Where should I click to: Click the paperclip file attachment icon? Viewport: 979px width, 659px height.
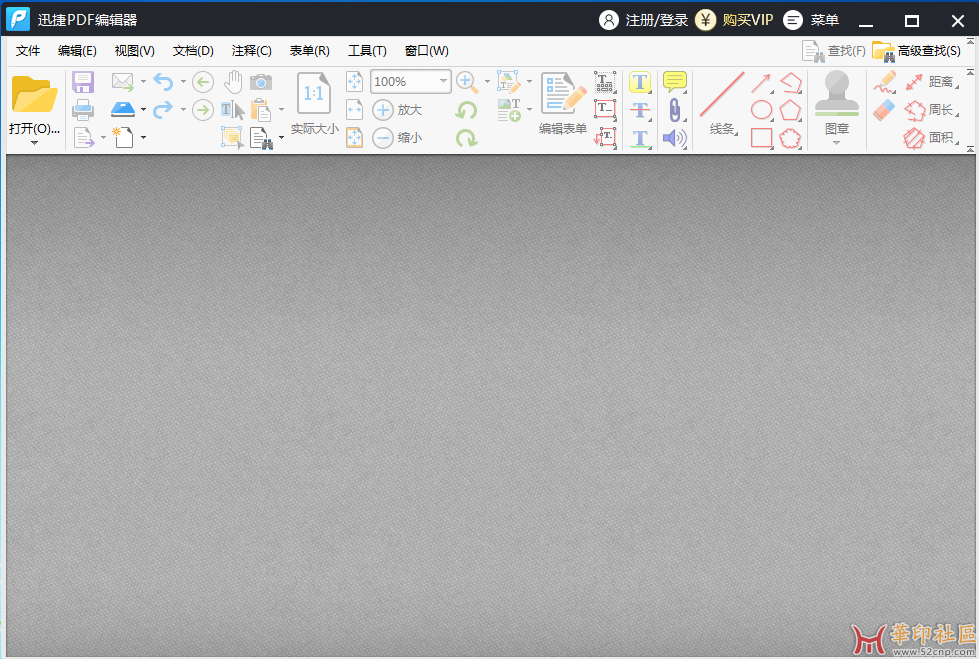pyautogui.click(x=675, y=110)
